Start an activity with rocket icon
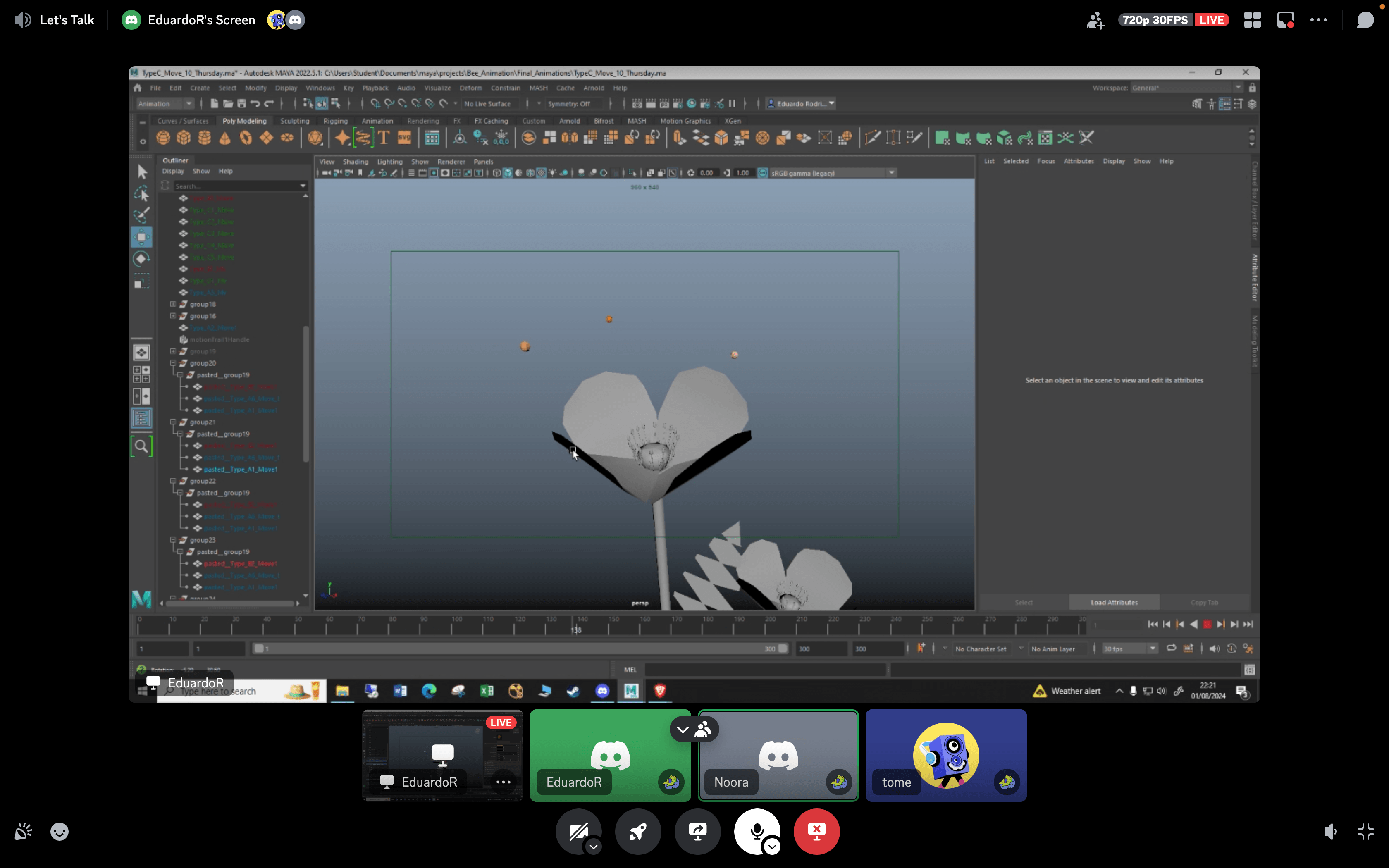 (x=638, y=831)
